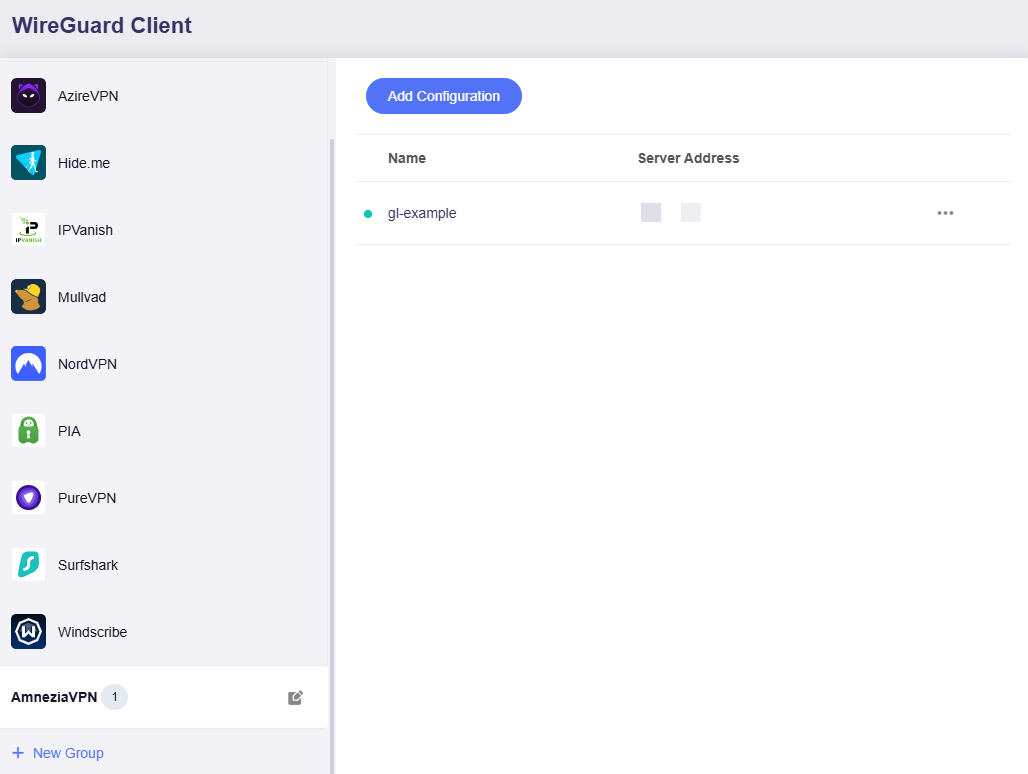Image resolution: width=1028 pixels, height=774 pixels.
Task: Click the provider list scrollbar
Action: (331, 400)
